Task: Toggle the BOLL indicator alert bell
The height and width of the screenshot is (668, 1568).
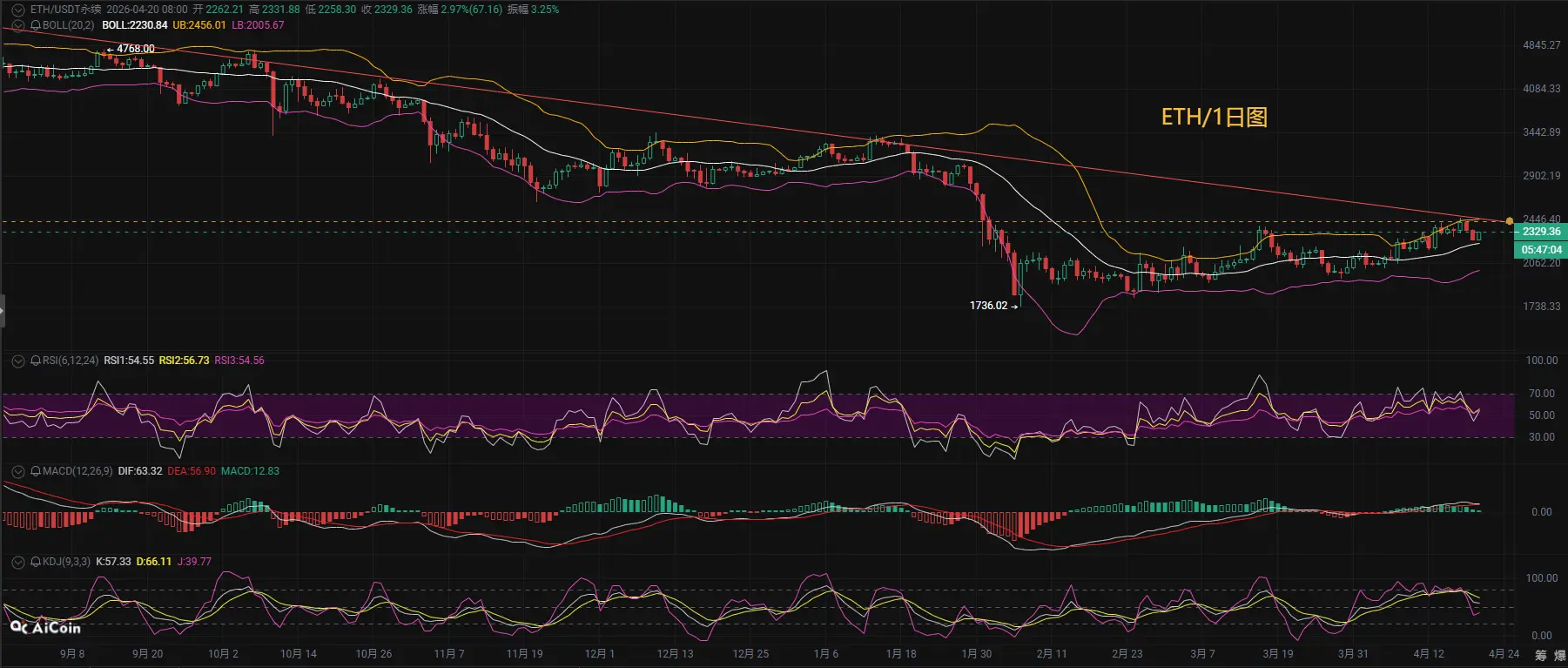Action: pos(36,25)
